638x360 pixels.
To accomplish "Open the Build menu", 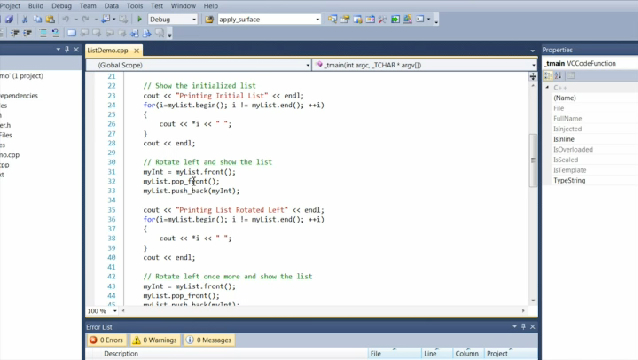I will (35, 6).
